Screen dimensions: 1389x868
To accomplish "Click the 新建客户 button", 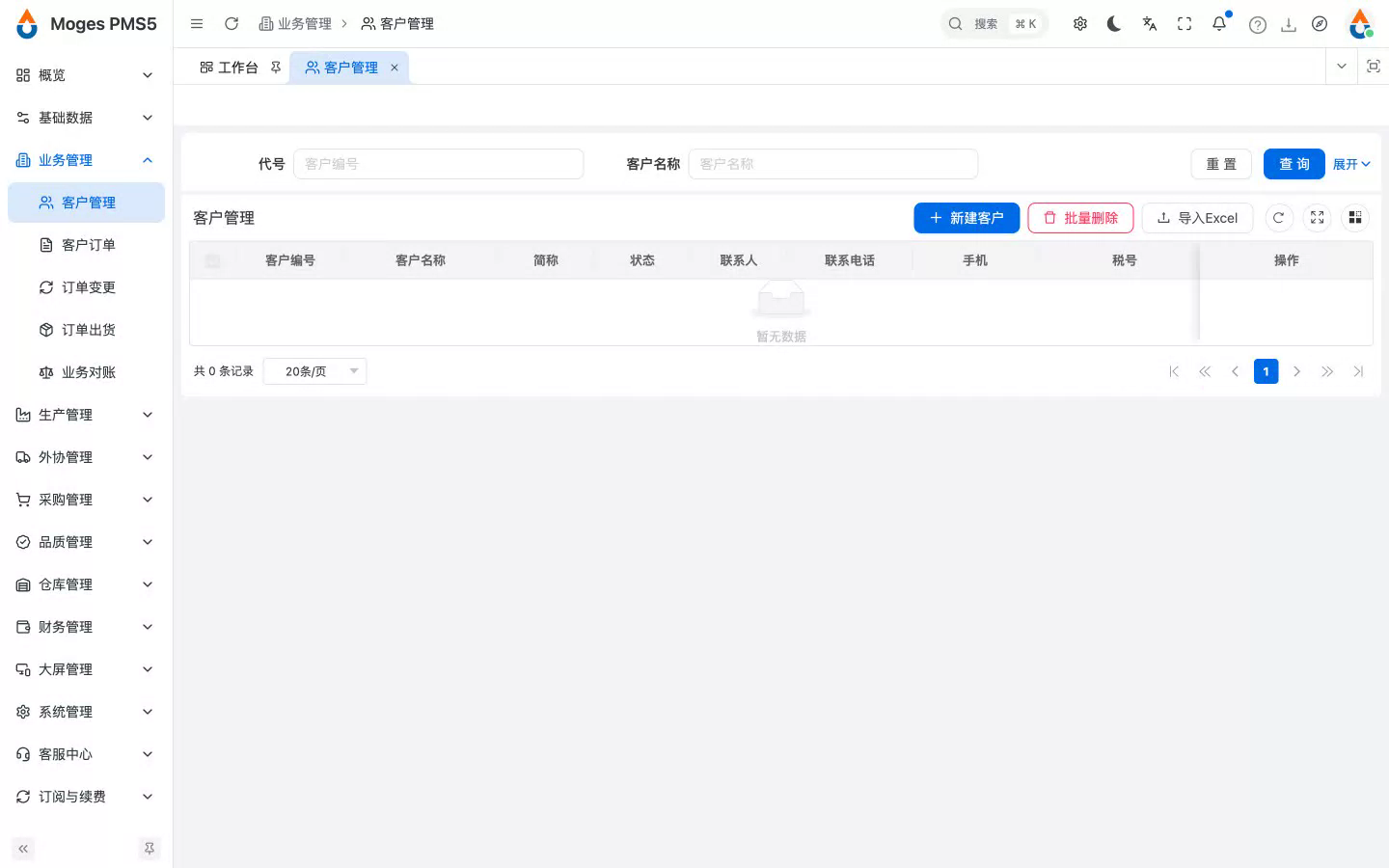I will (967, 218).
